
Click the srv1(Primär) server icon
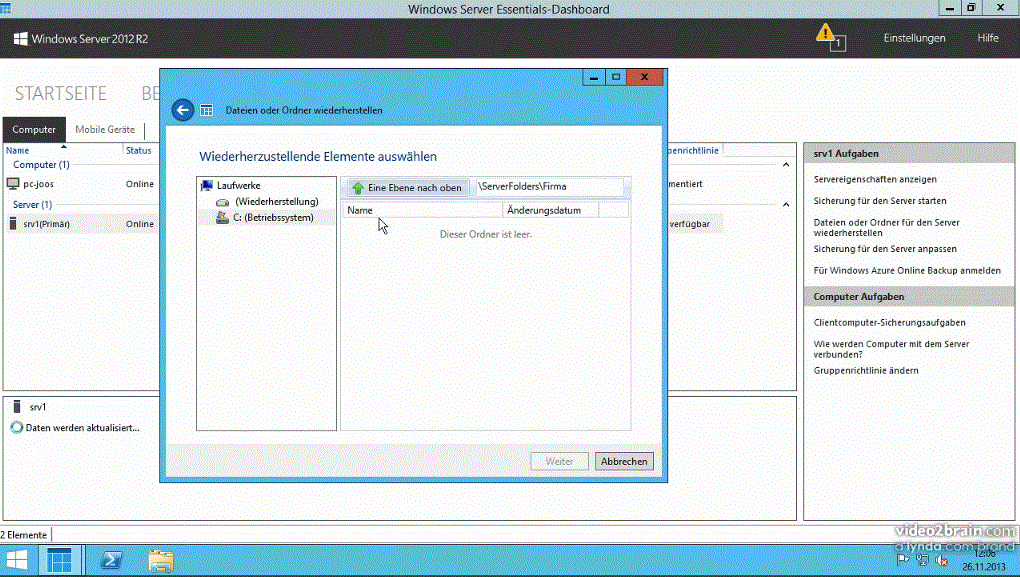[13, 224]
